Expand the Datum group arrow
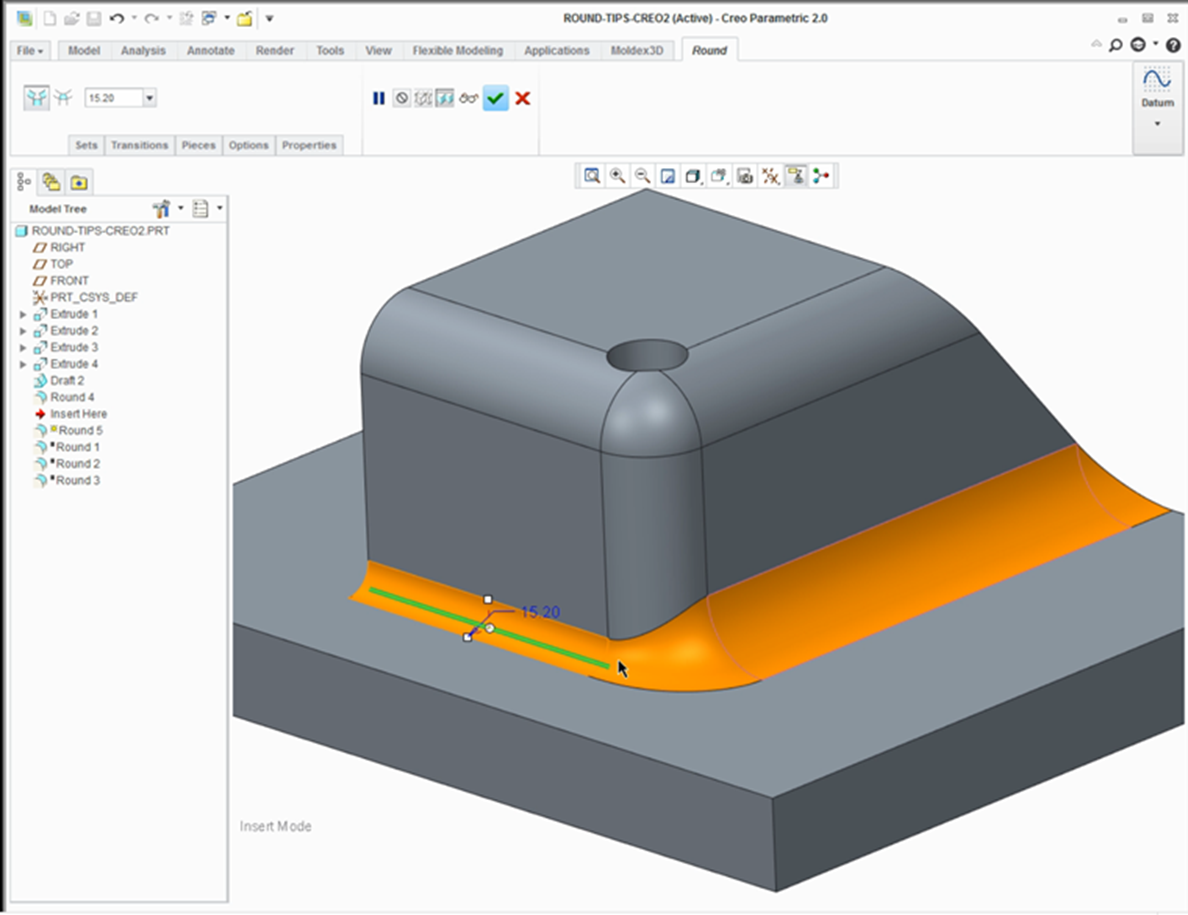This screenshot has width=1188, height=915. click(x=1157, y=123)
